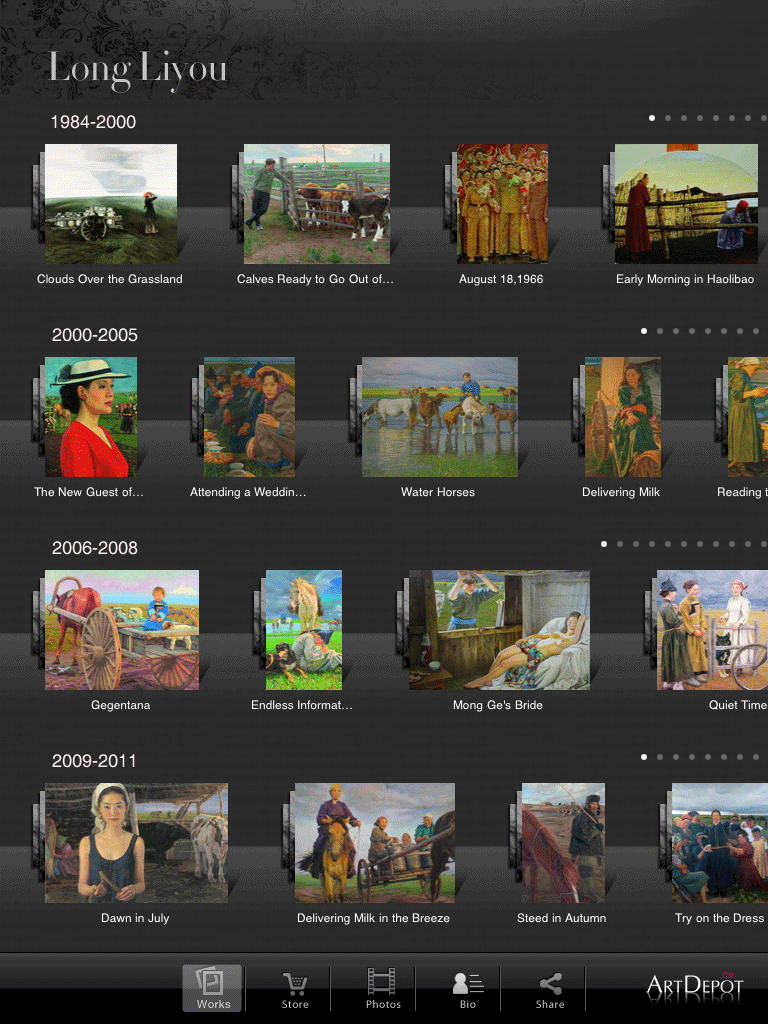
Task: Click the Long Liyou artist title
Action: [138, 70]
